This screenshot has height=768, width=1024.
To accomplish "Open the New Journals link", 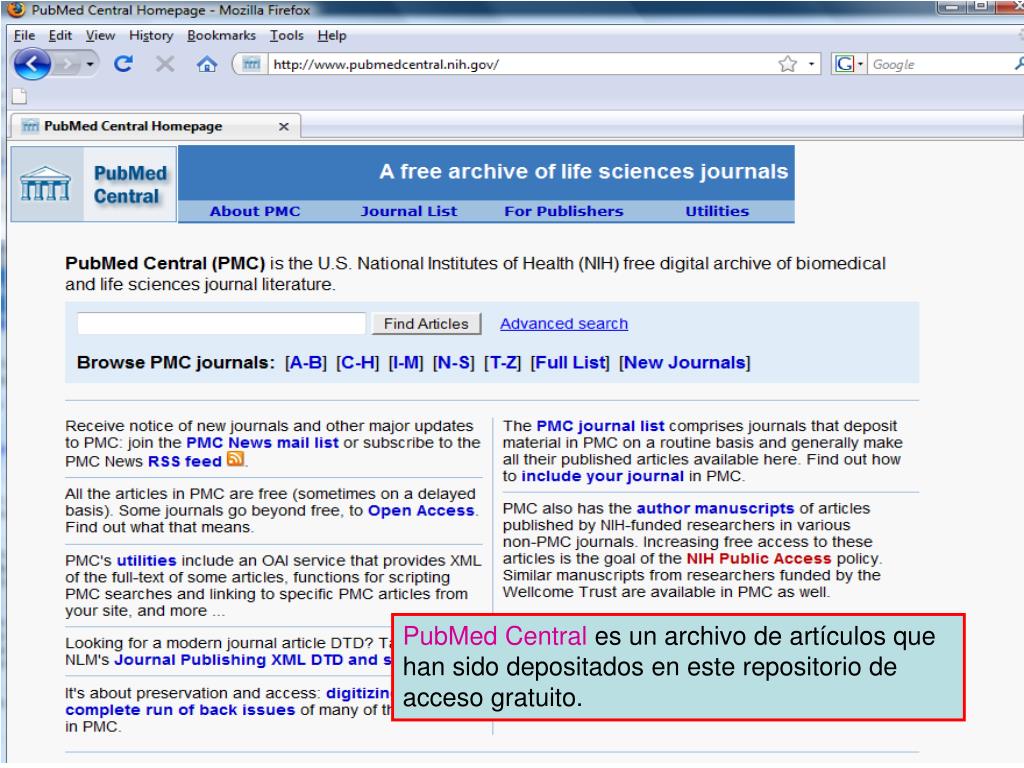I will coord(685,362).
